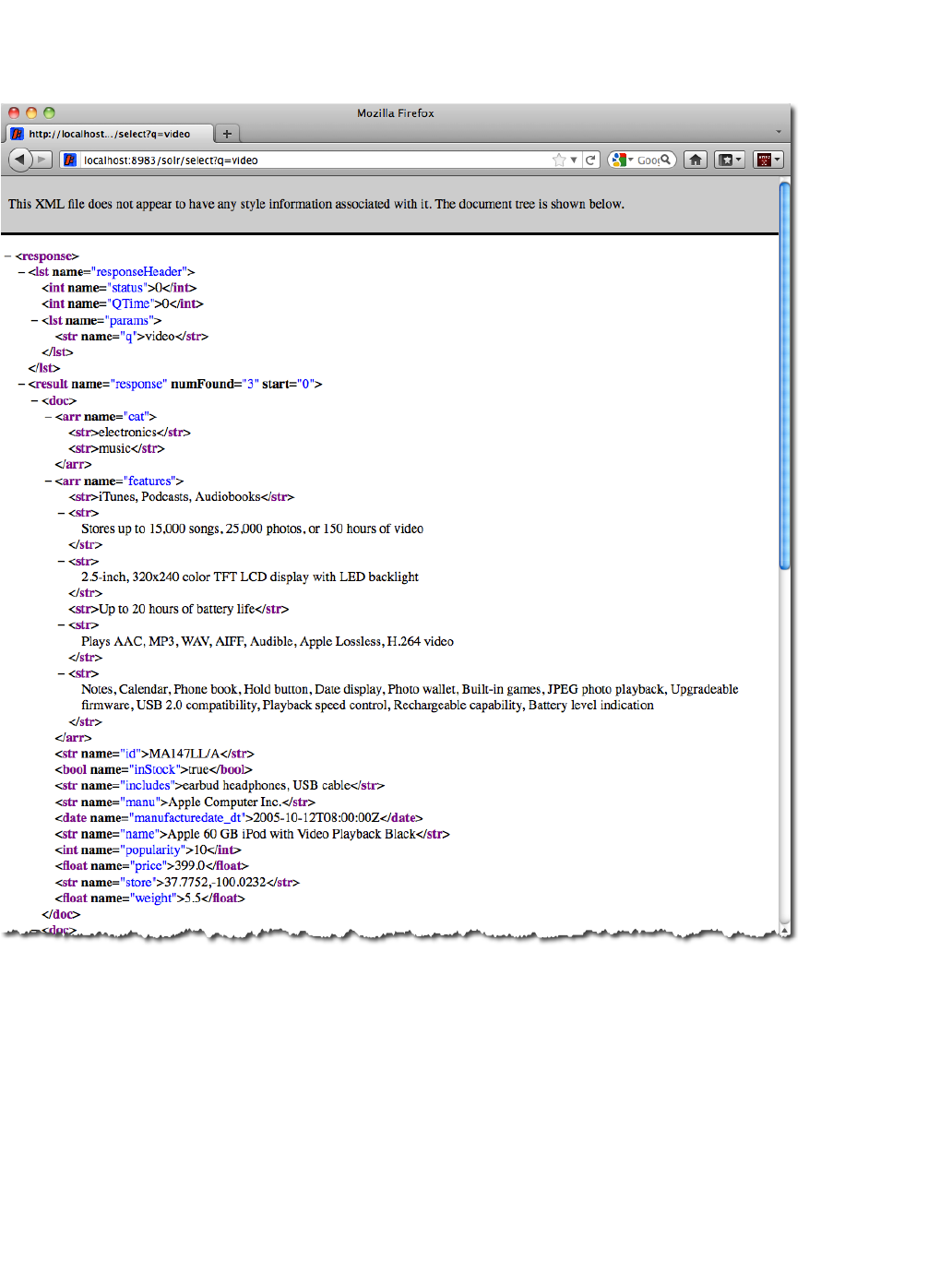The image size is (952, 1284).
Task: Click the yellow minimize window button
Action: 31,113
